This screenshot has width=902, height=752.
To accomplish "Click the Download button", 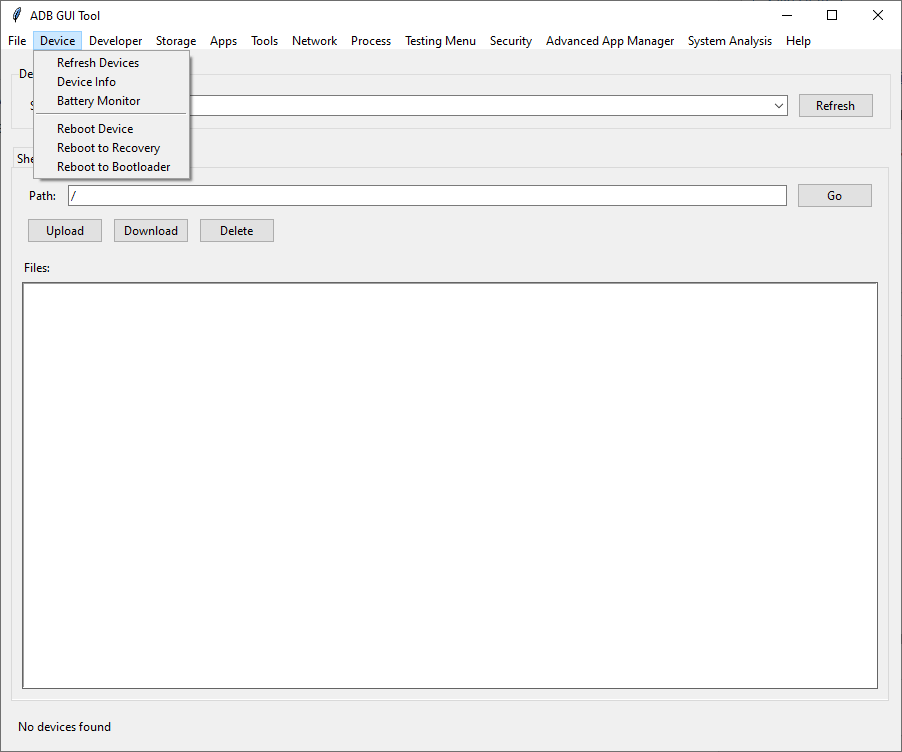I will [150, 230].
